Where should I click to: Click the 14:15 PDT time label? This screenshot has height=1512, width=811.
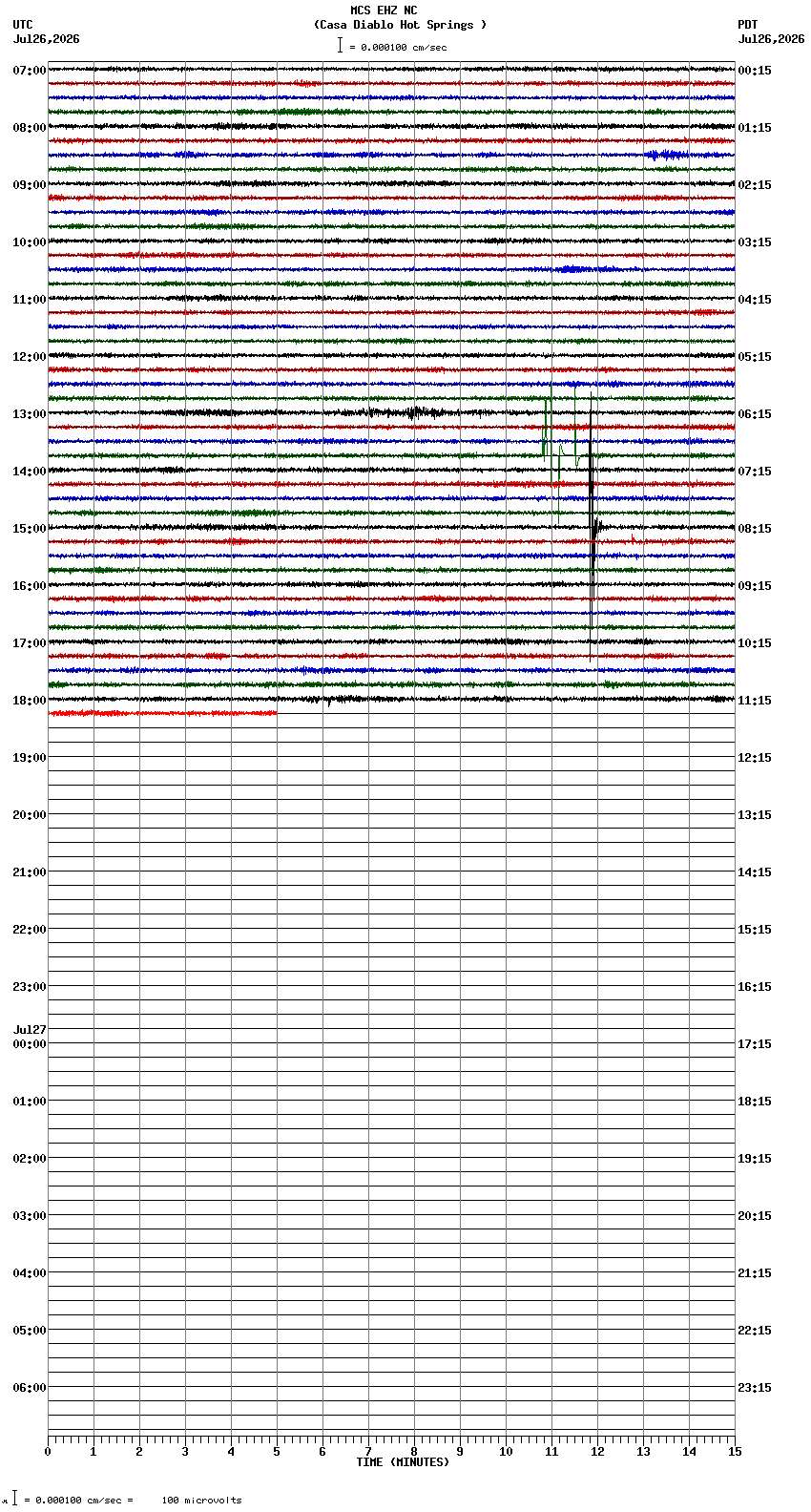pos(755,872)
